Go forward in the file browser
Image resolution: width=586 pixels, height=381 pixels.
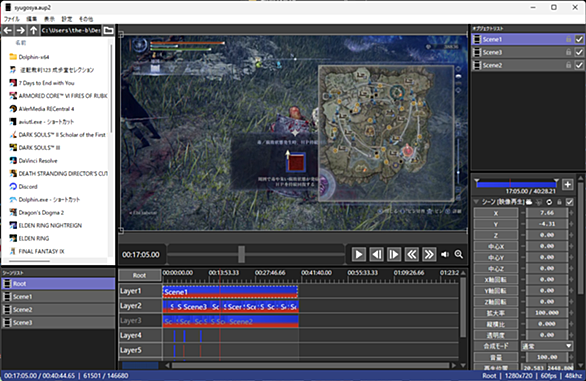(x=21, y=30)
